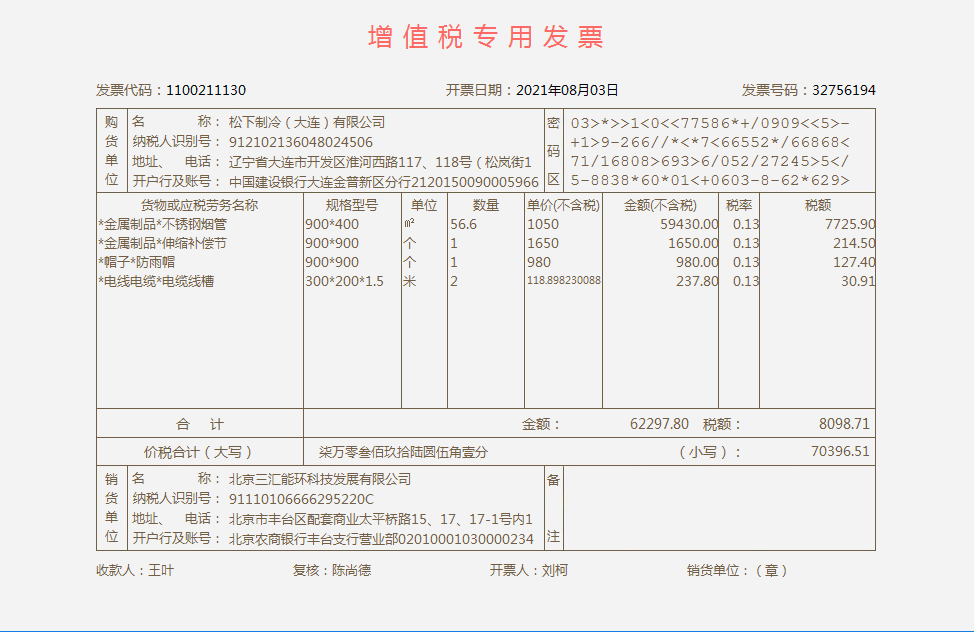Viewport: 974px width, 632px height.
Task: Click the 金额(不含税) column header
Action: coord(660,205)
